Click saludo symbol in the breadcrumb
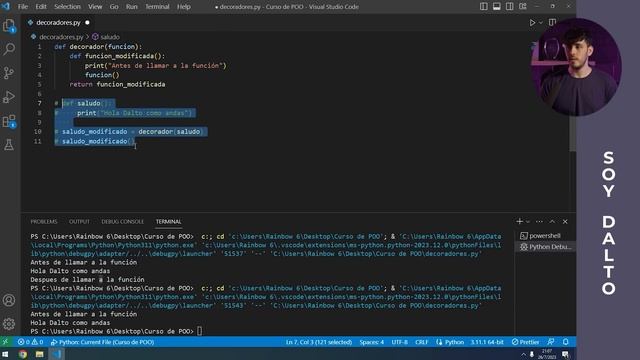This screenshot has width=640, height=360. pos(110,37)
